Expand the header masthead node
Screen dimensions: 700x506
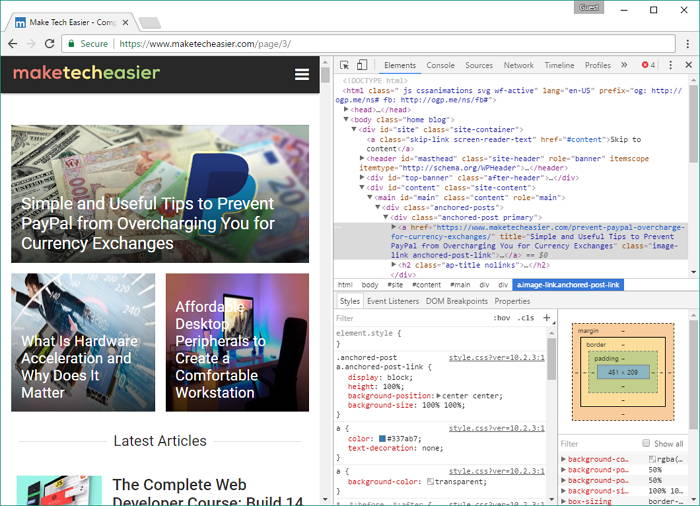362,158
